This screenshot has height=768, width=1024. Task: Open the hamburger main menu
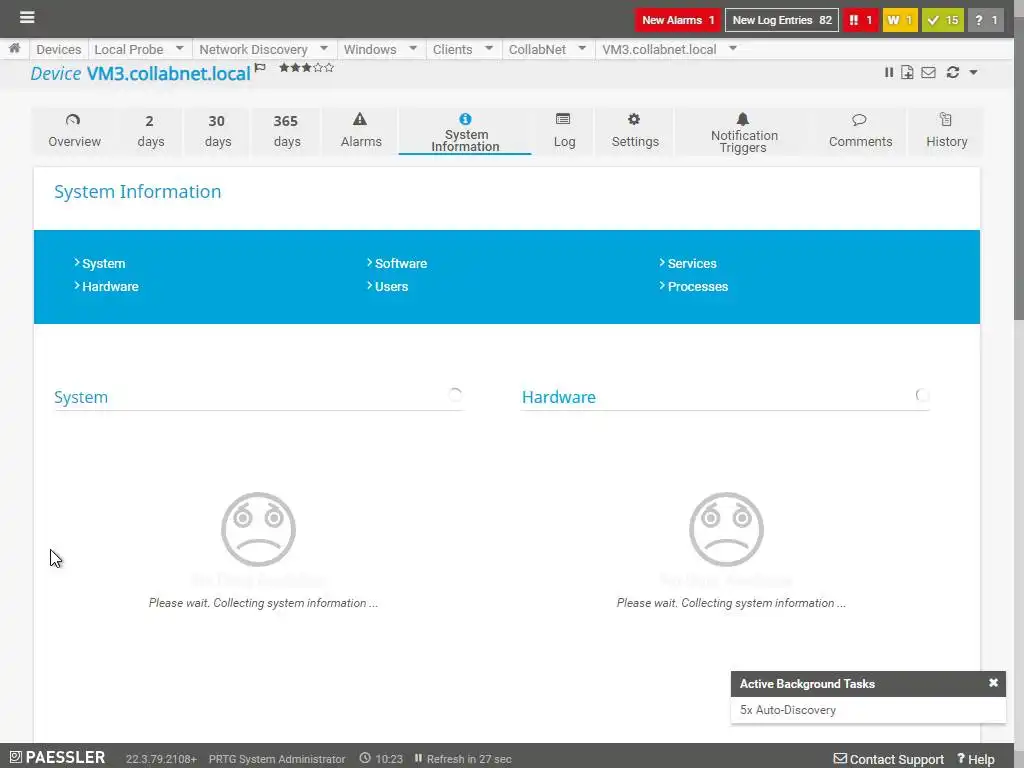coord(27,18)
